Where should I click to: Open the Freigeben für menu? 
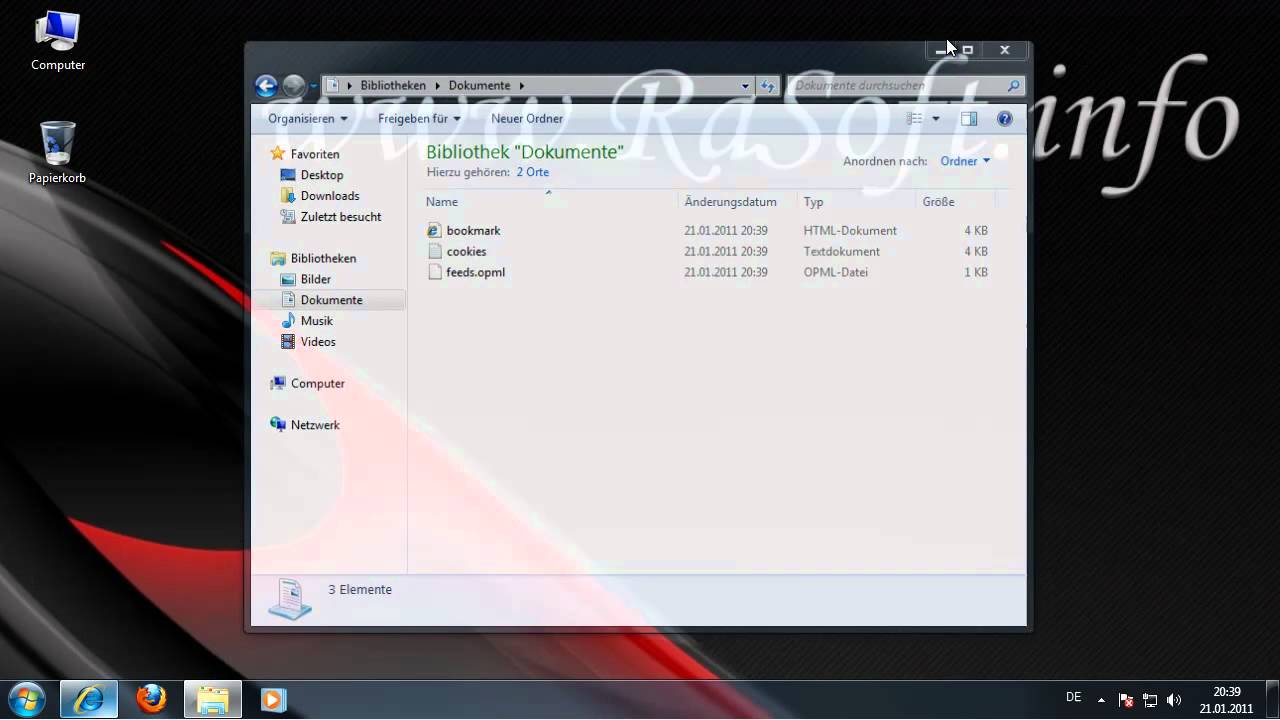[x=419, y=118]
